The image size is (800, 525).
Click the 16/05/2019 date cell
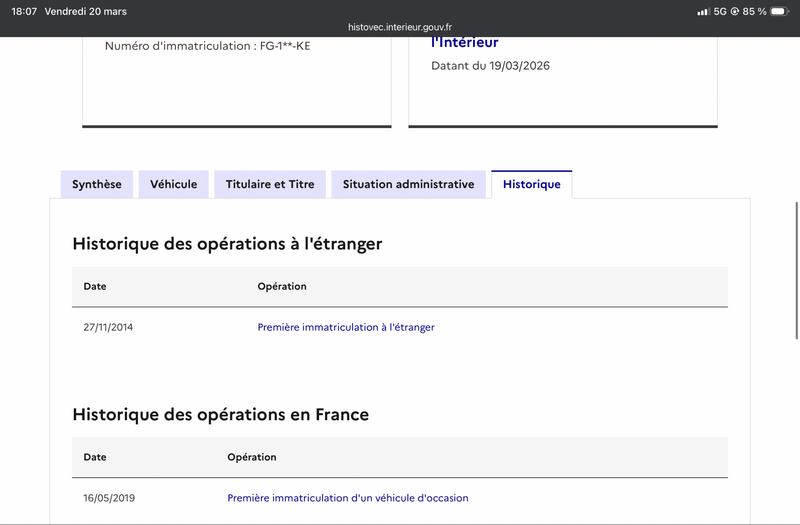[x=108, y=498]
